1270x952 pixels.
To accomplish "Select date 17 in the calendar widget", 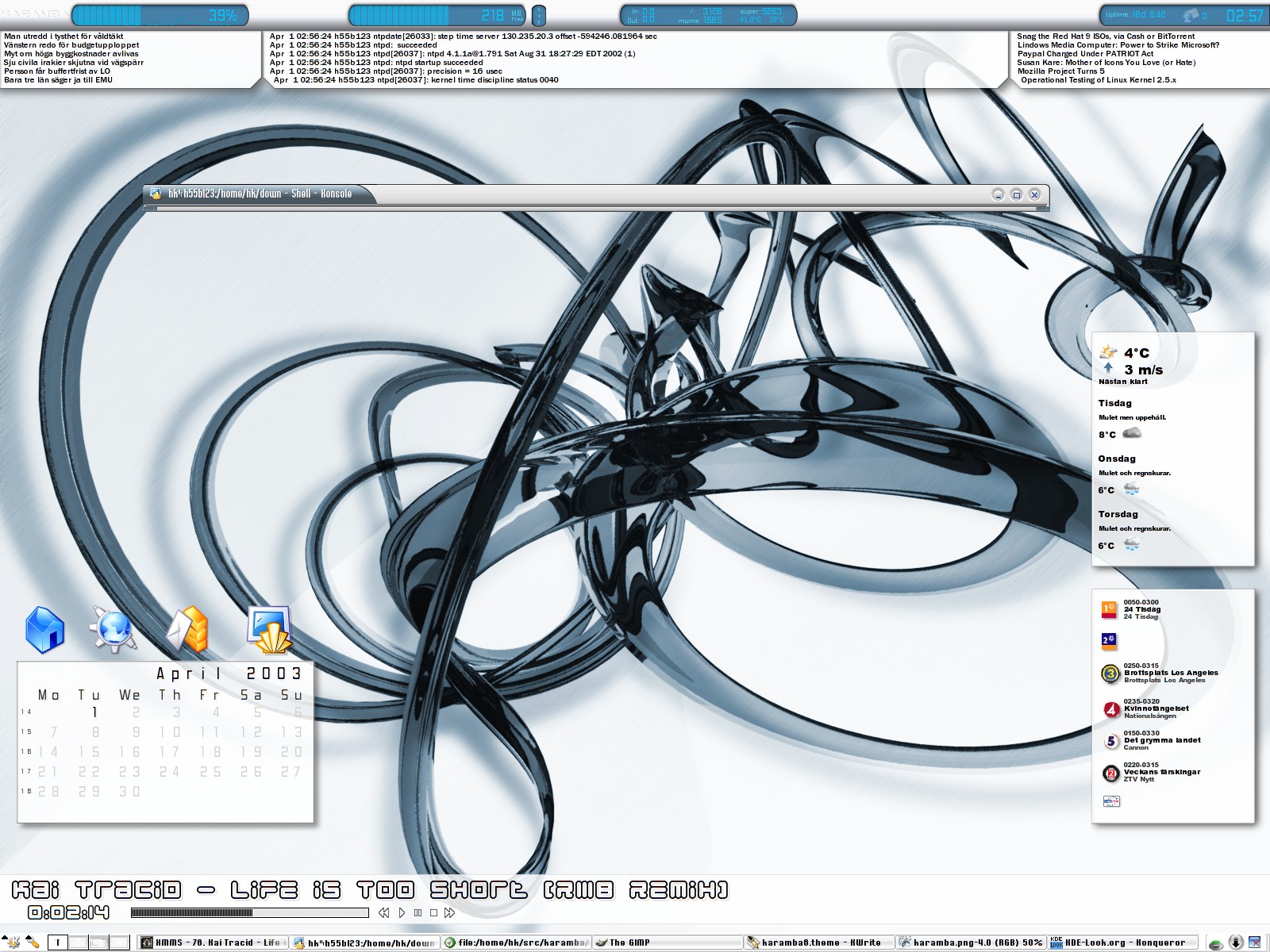I will point(170,752).
